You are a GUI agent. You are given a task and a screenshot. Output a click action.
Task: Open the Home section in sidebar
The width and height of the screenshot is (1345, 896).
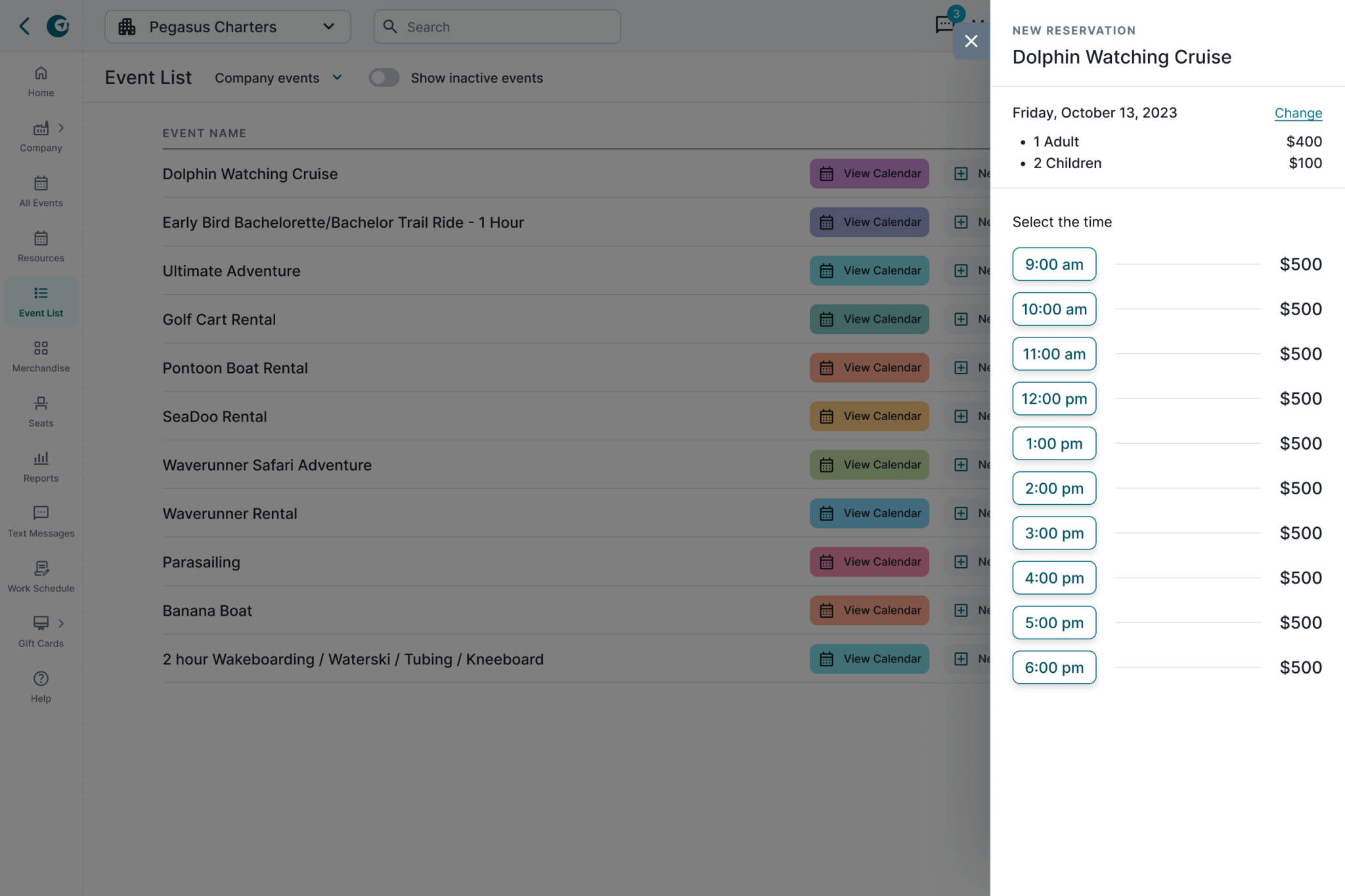(x=41, y=80)
